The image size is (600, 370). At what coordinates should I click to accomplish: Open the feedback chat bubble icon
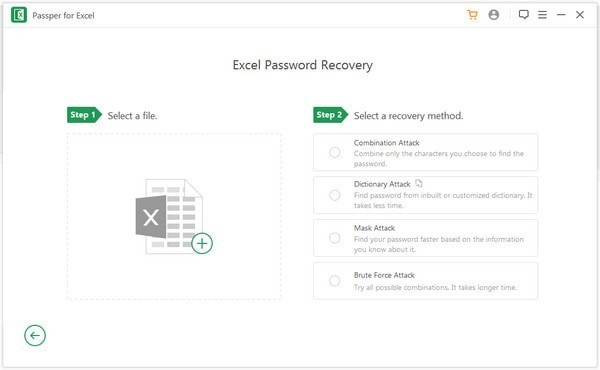(523, 15)
